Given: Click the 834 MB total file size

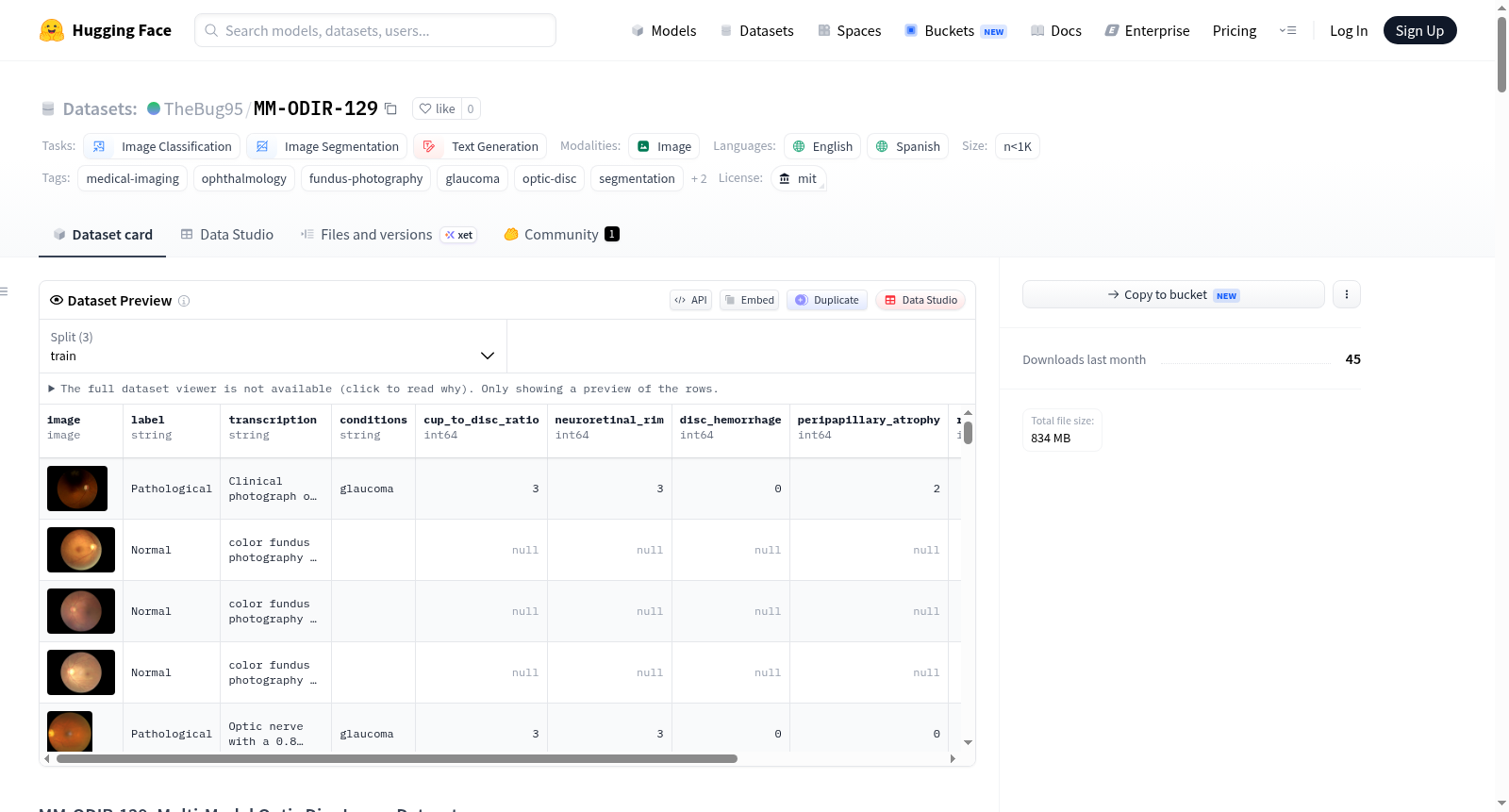Looking at the screenshot, I should pyautogui.click(x=1051, y=439).
